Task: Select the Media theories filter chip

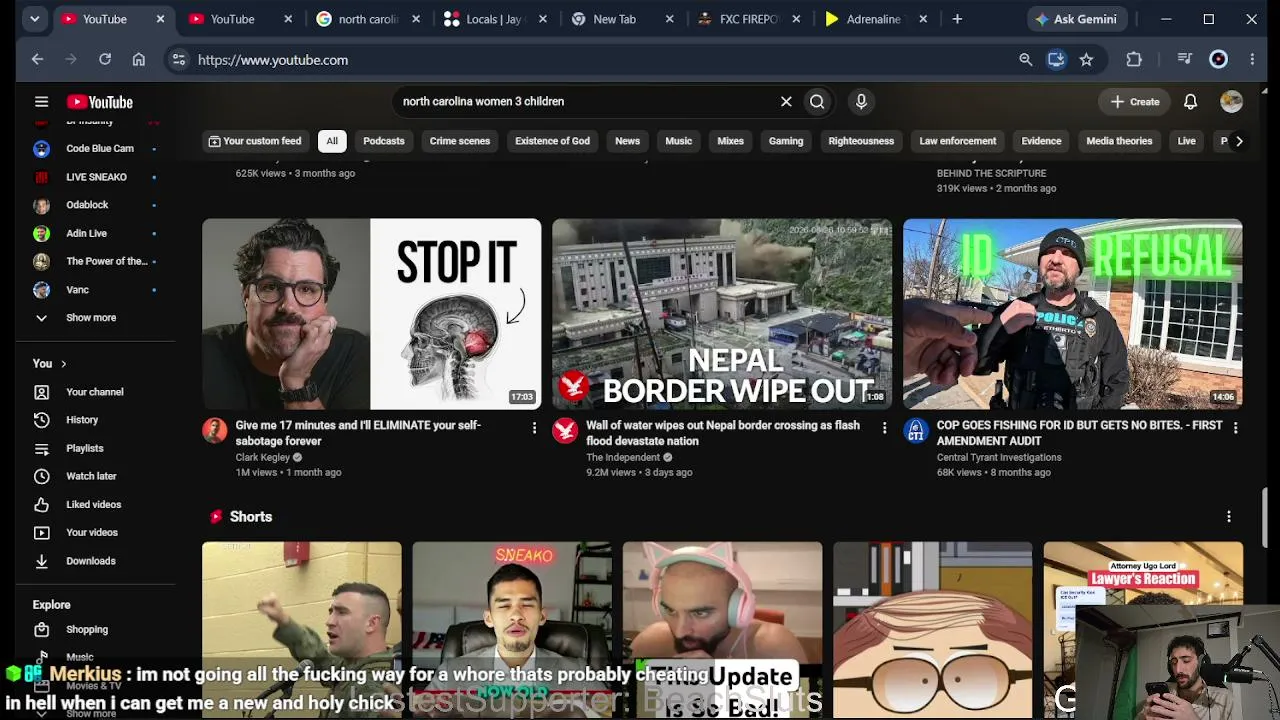Action: click(1119, 141)
